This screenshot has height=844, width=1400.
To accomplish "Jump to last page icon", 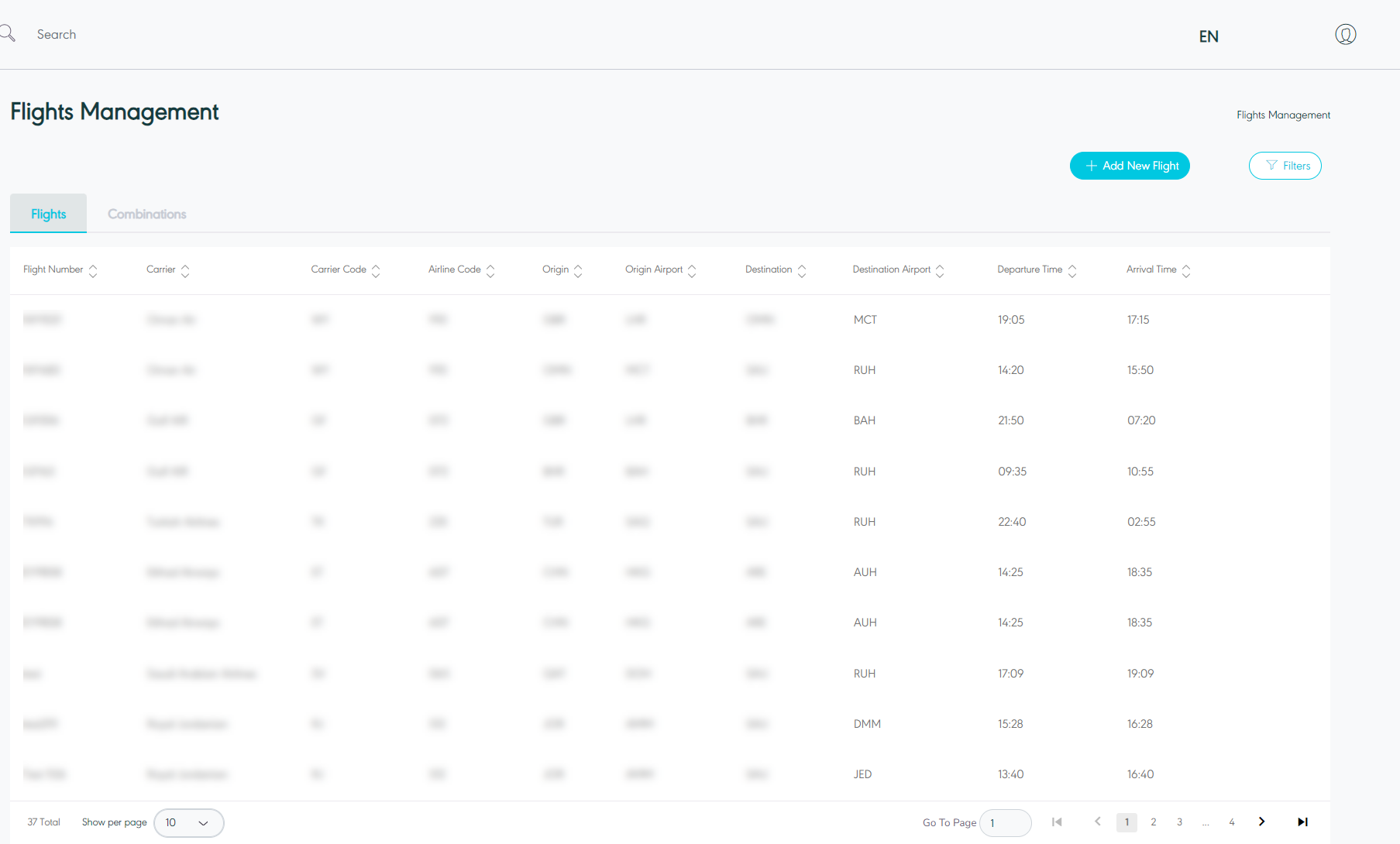I will tap(1302, 822).
